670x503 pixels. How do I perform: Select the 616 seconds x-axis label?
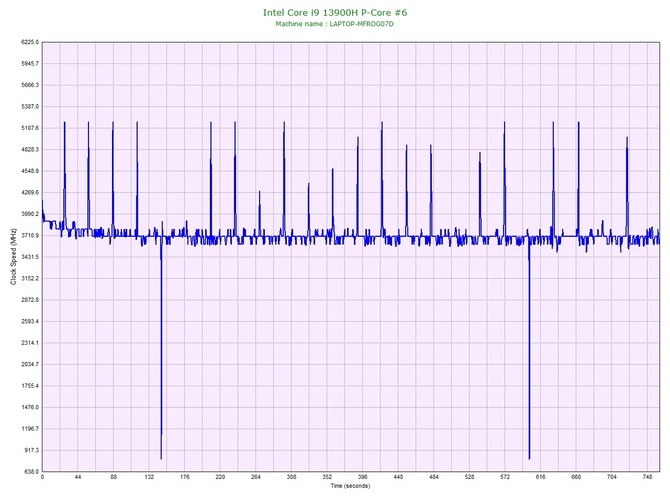point(541,477)
